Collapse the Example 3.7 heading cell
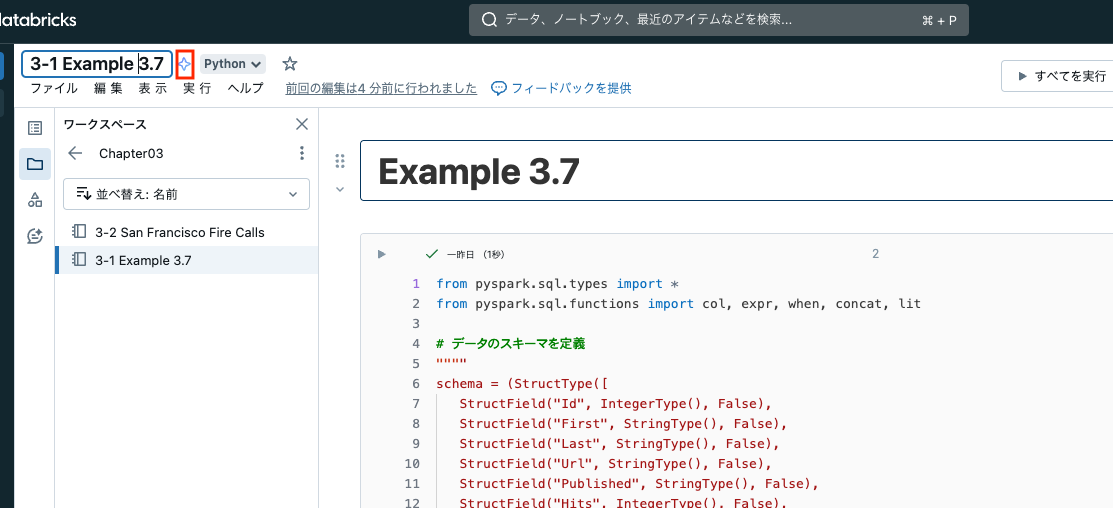Viewport: 1113px width, 508px height. click(340, 189)
